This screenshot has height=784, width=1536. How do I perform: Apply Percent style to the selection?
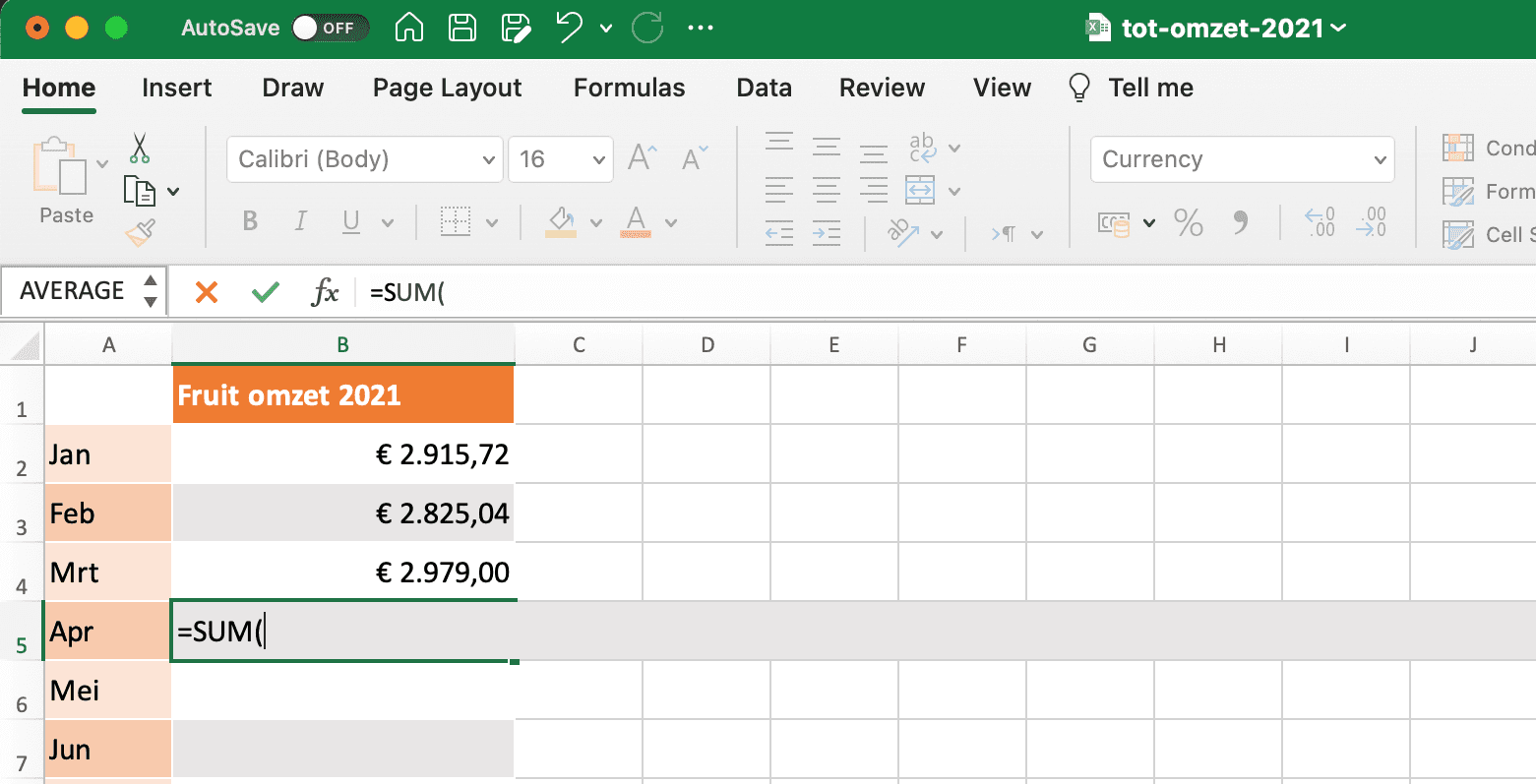[1188, 223]
